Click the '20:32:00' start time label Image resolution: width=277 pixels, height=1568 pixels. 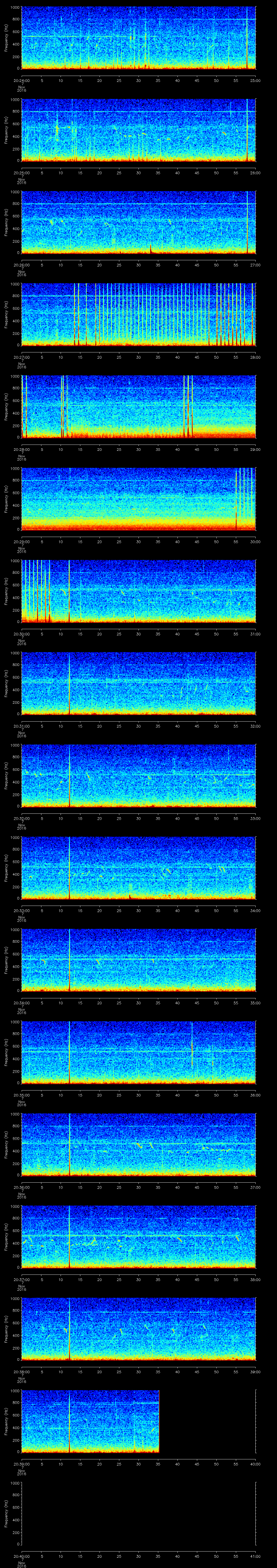click(x=21, y=818)
